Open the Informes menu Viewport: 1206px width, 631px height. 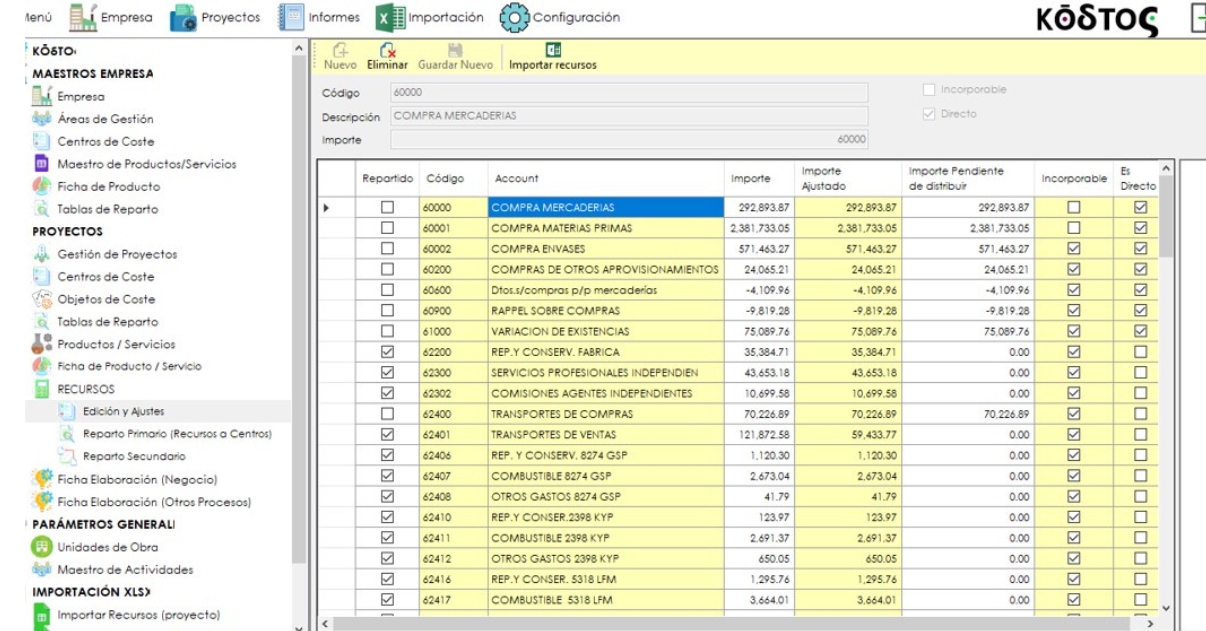321,18
